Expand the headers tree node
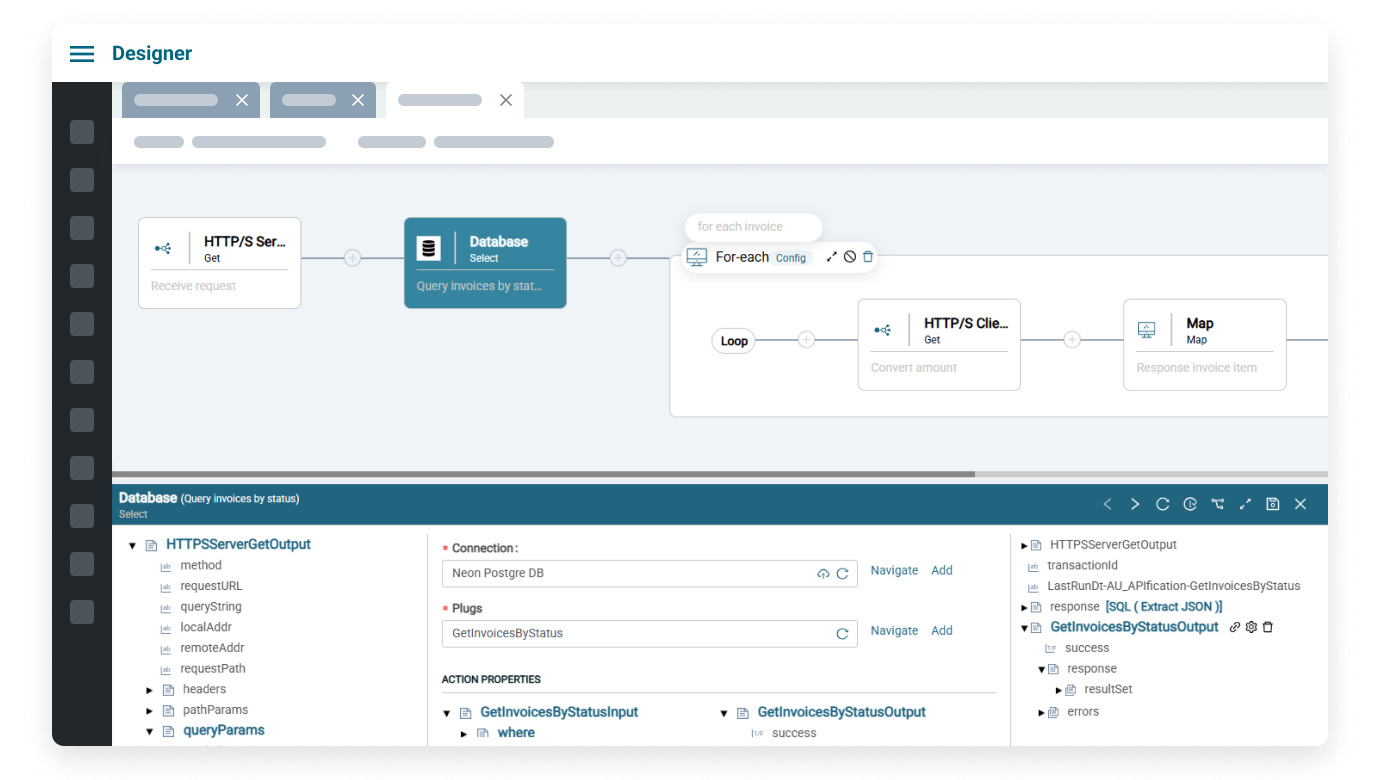 click(150, 690)
